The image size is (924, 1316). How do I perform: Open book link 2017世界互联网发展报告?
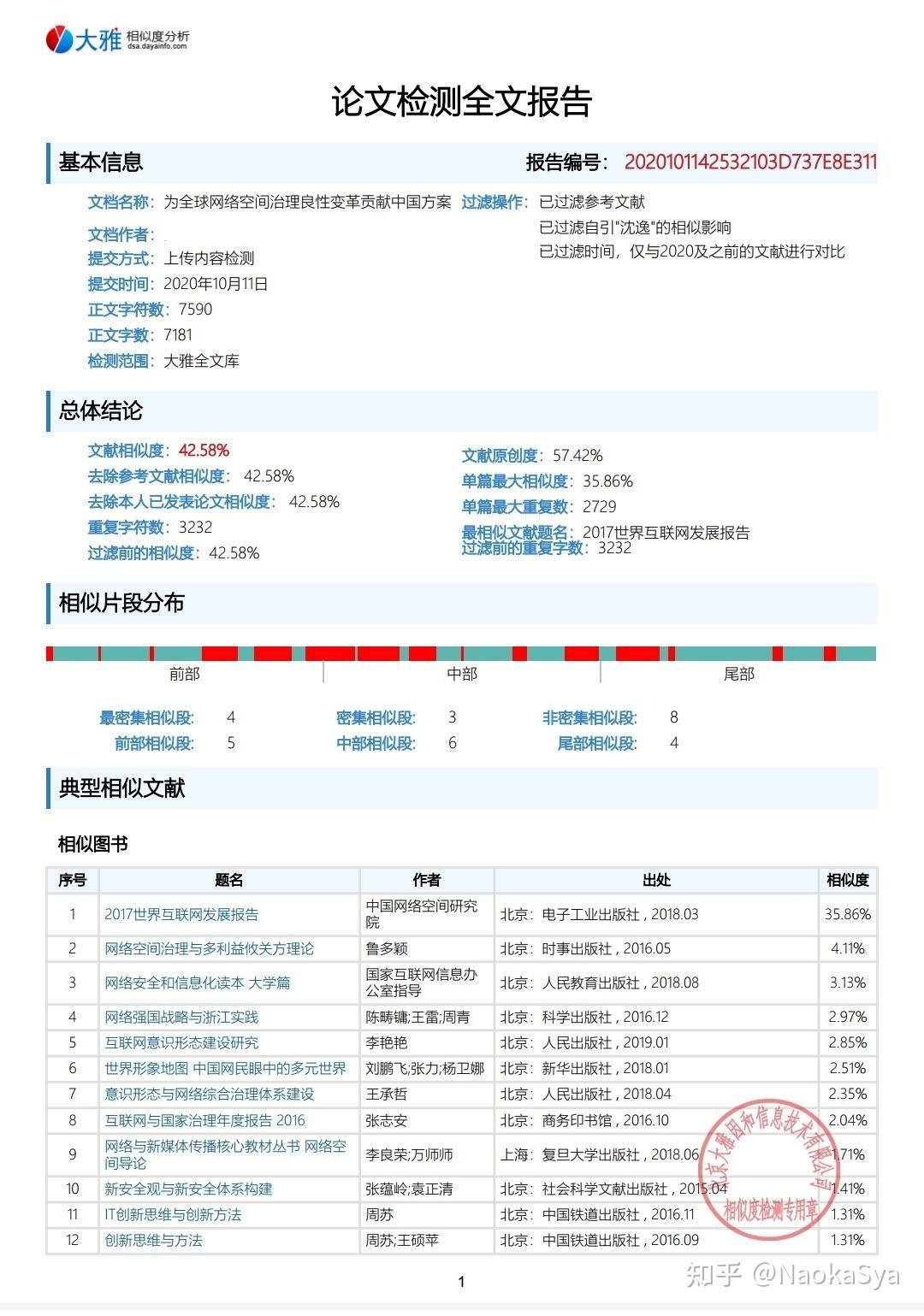pos(181,914)
